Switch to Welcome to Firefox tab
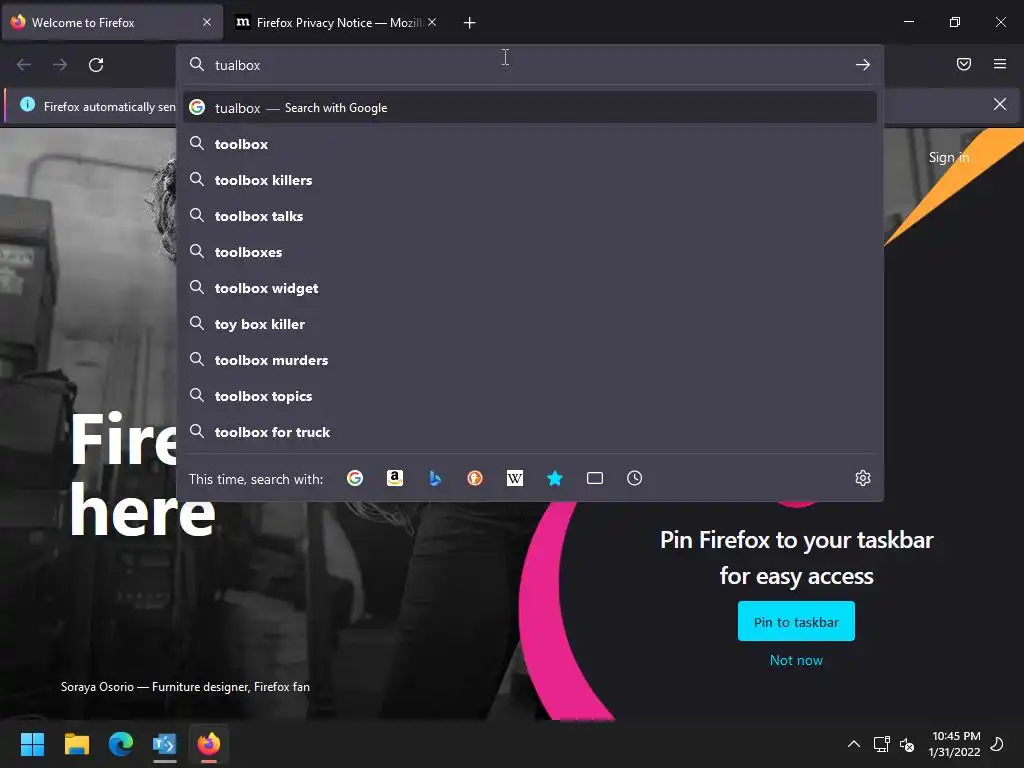This screenshot has width=1024, height=768. [112, 23]
